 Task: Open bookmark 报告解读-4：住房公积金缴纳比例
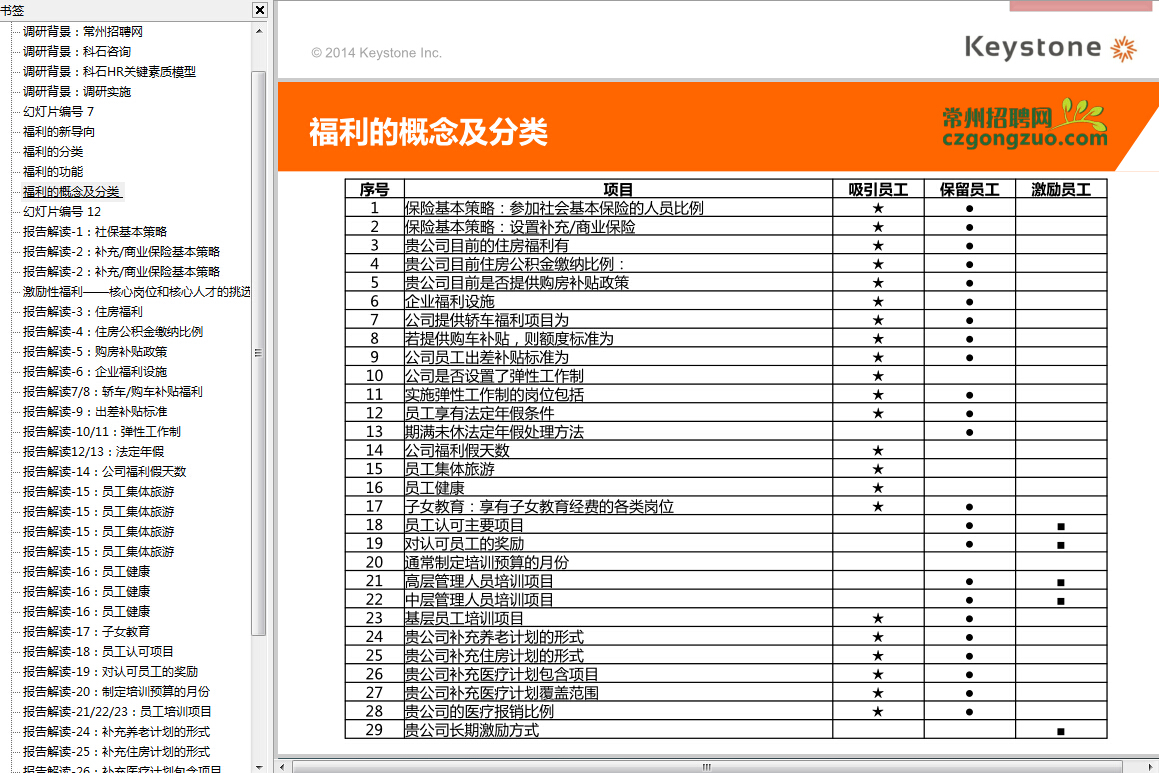coord(113,331)
